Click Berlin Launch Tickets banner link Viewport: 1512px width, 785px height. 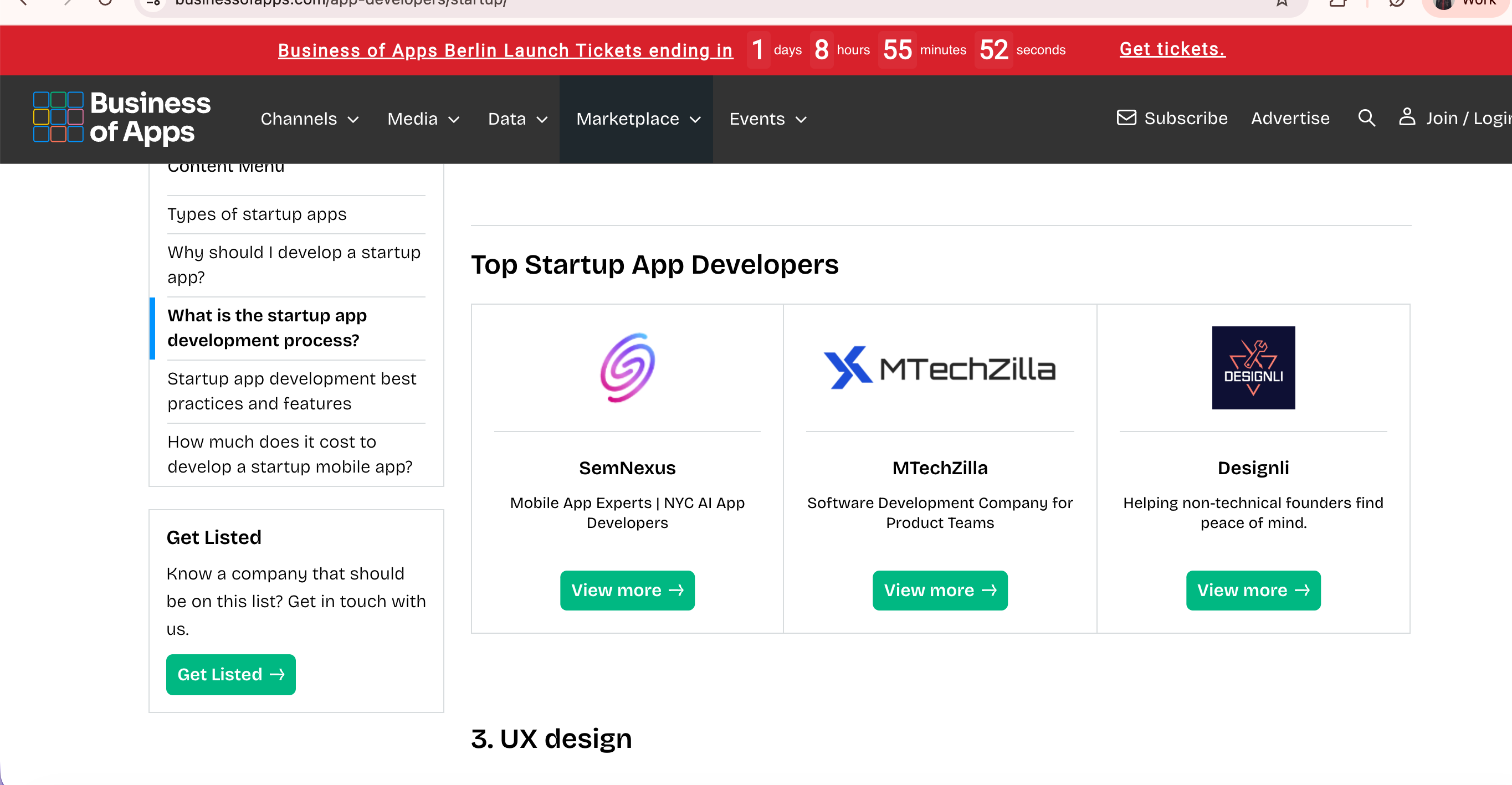505,50
